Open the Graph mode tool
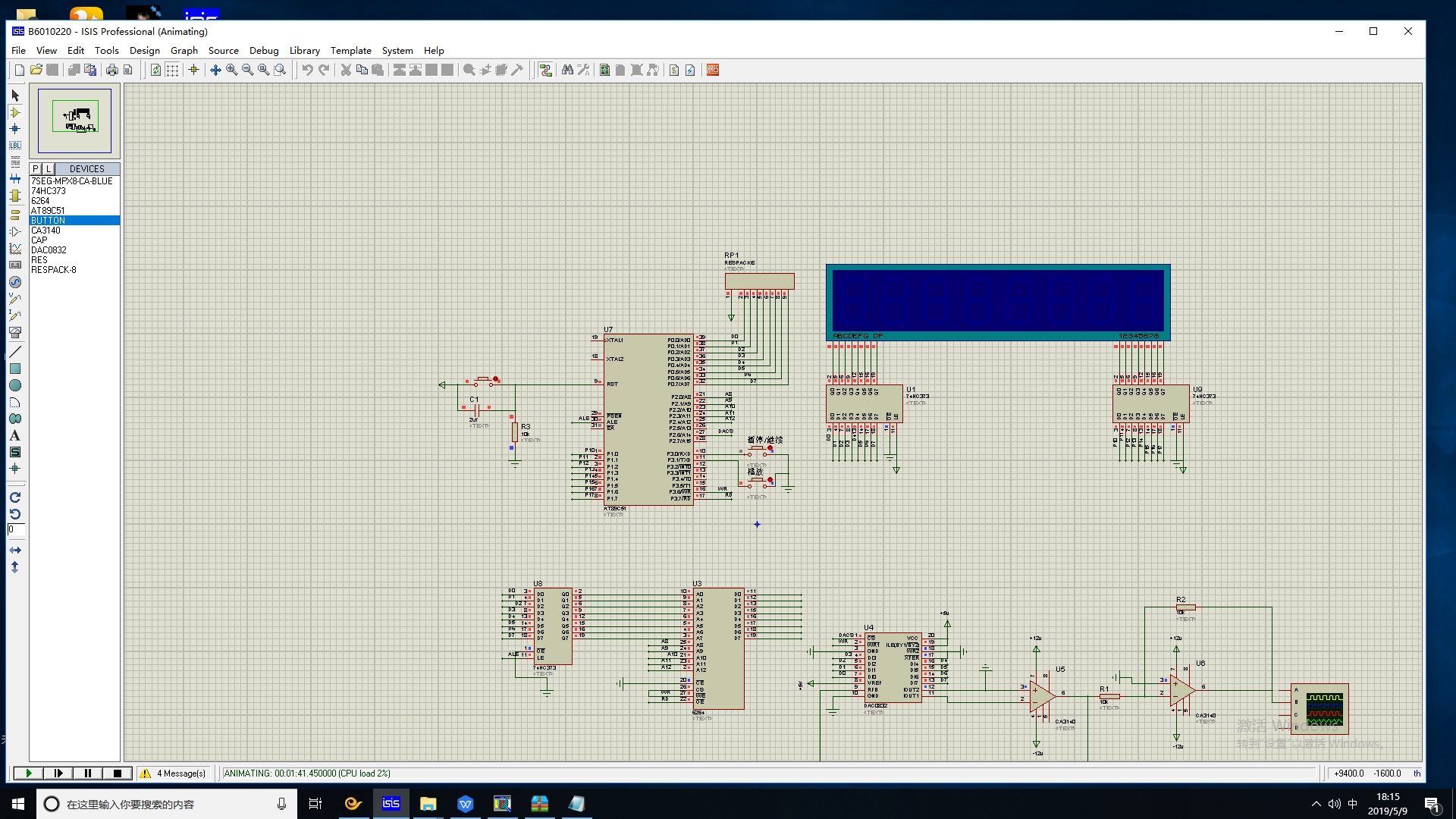Image resolution: width=1456 pixels, height=819 pixels. [x=15, y=248]
